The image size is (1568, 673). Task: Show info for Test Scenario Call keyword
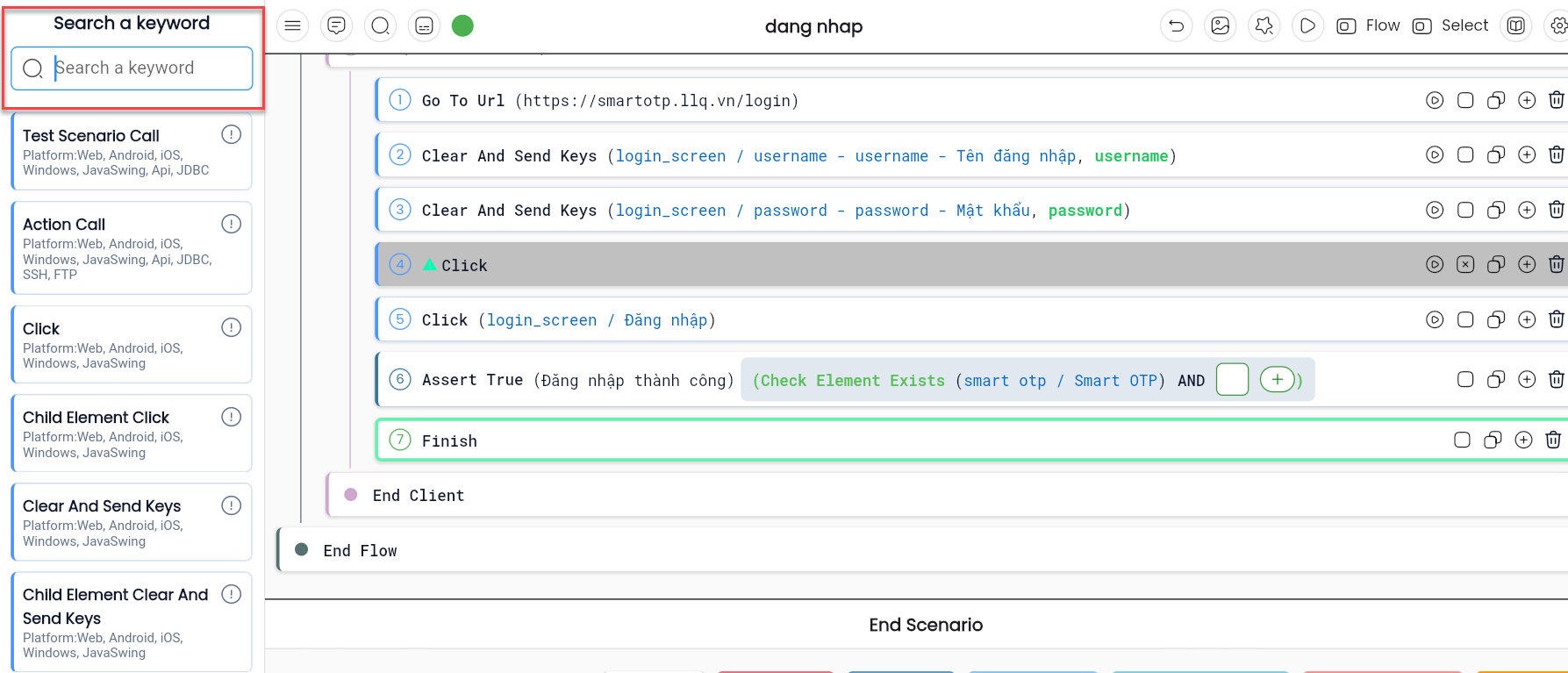pos(232,134)
